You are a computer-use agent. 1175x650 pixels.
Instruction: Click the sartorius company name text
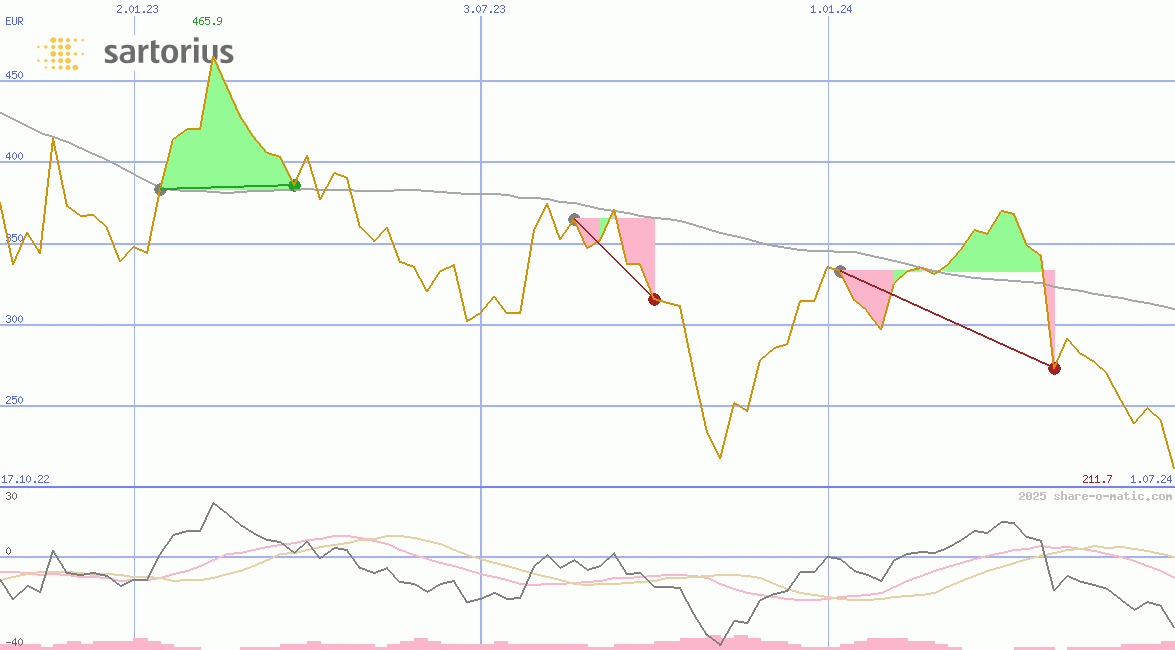pyautogui.click(x=168, y=52)
